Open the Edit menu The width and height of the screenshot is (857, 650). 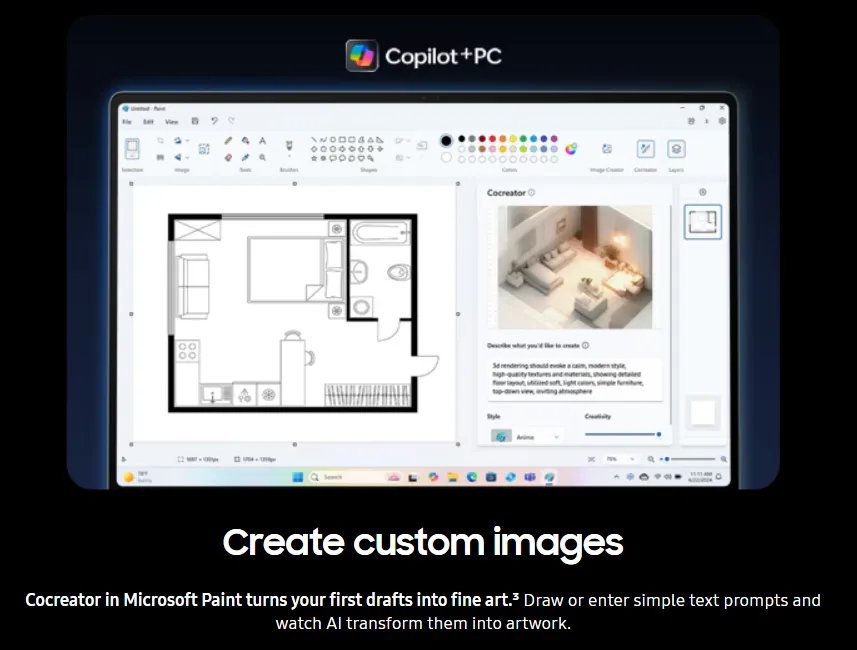click(148, 121)
